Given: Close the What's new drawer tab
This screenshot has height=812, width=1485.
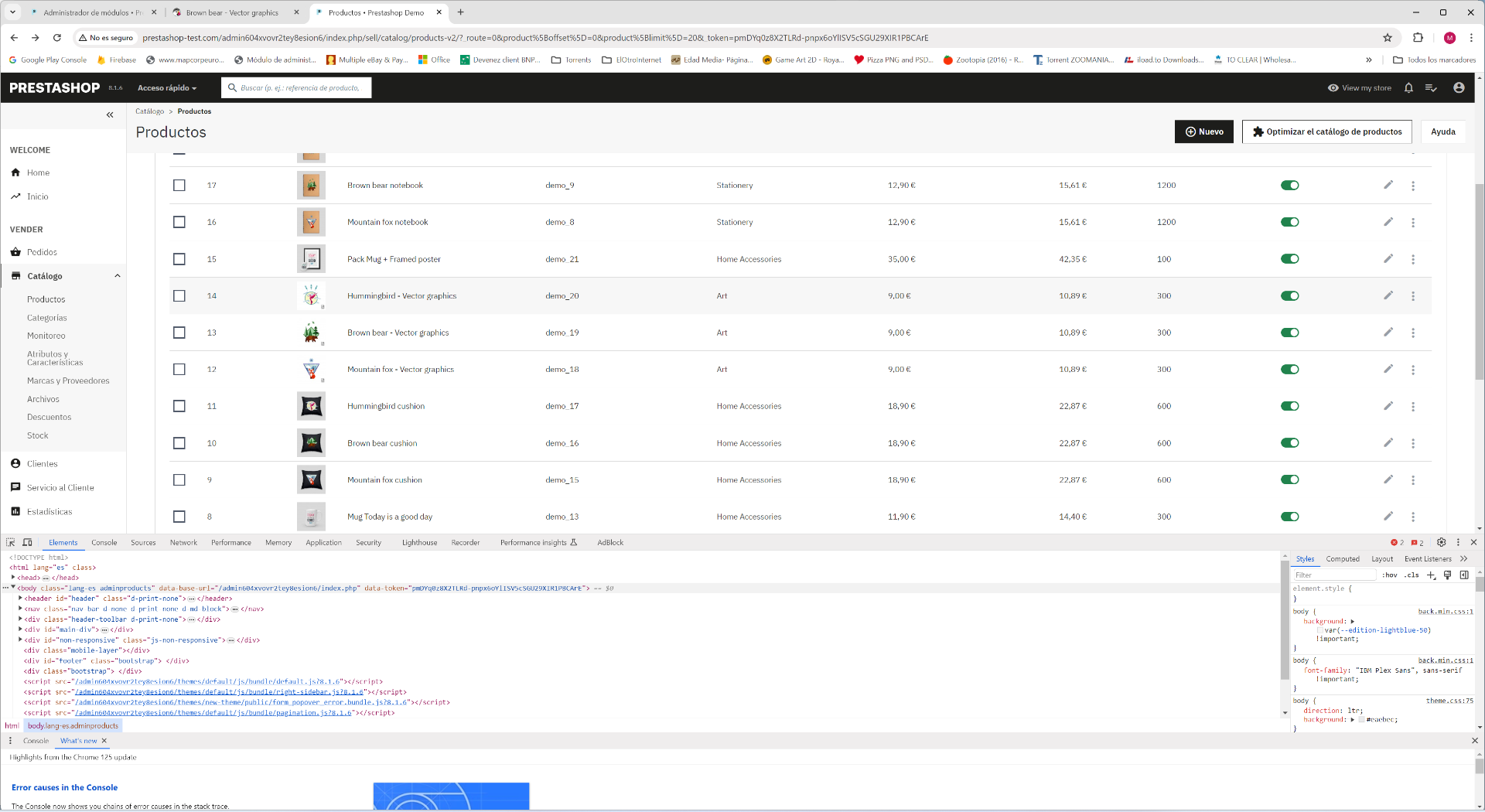Looking at the screenshot, I should (x=104, y=741).
